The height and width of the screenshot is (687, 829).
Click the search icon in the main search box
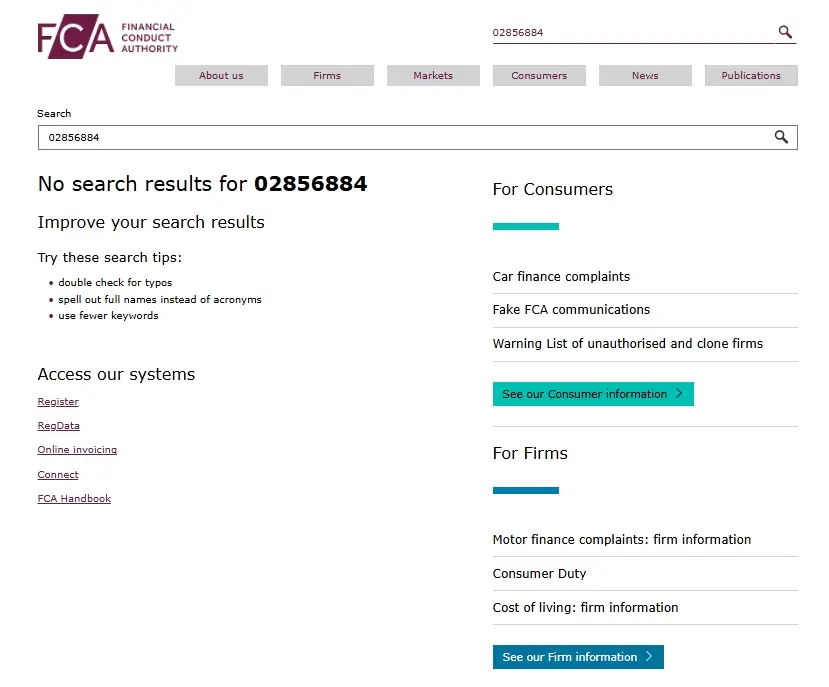[x=781, y=137]
